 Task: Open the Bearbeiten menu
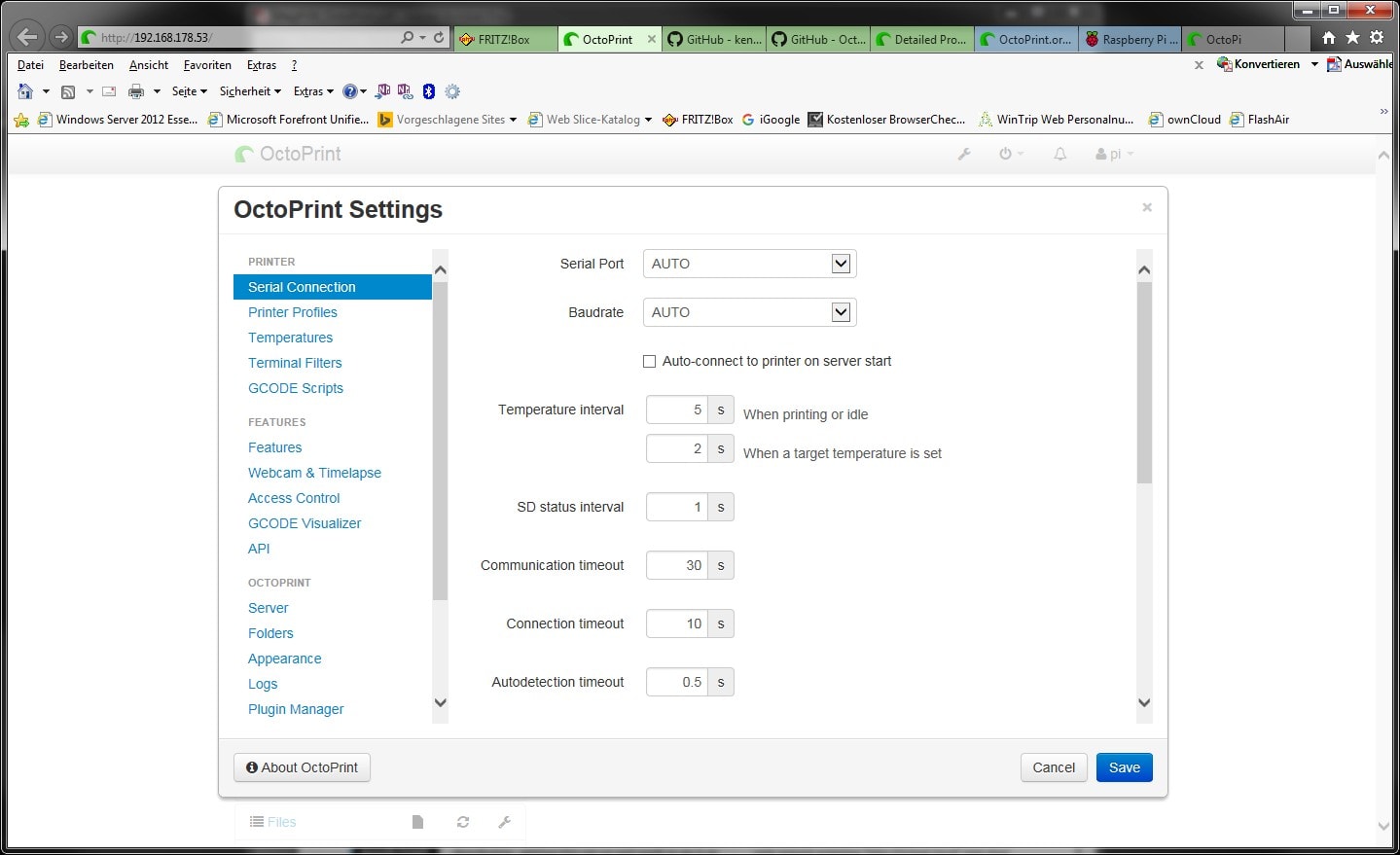[87, 65]
